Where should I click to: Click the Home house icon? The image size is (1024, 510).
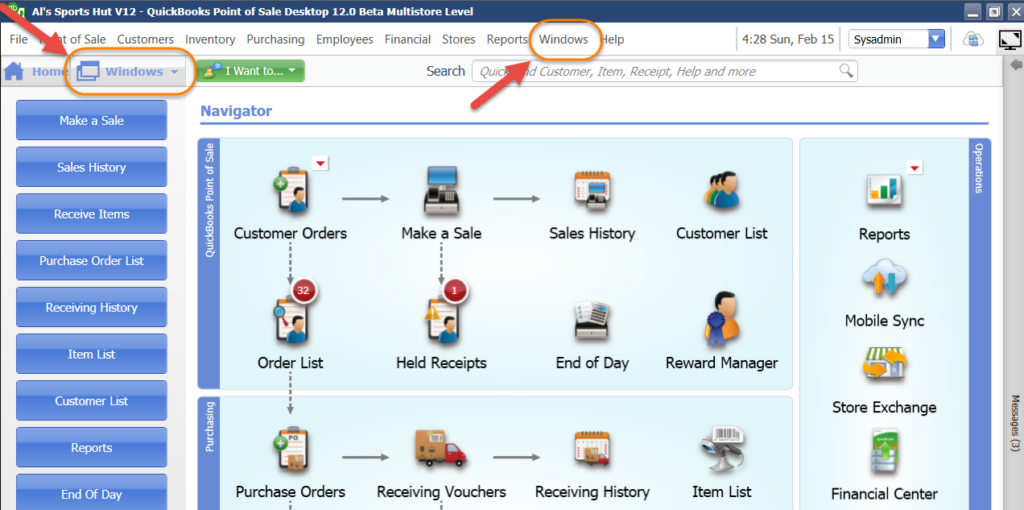(14, 71)
